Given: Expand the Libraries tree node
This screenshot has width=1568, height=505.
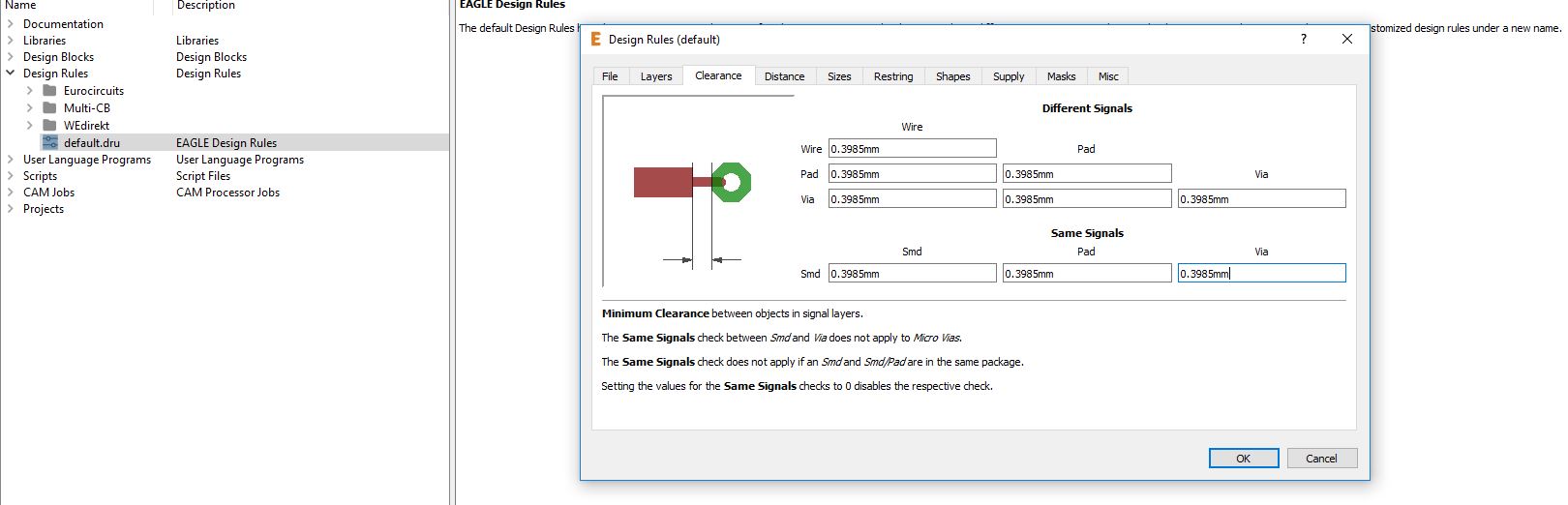Looking at the screenshot, I should [x=11, y=40].
